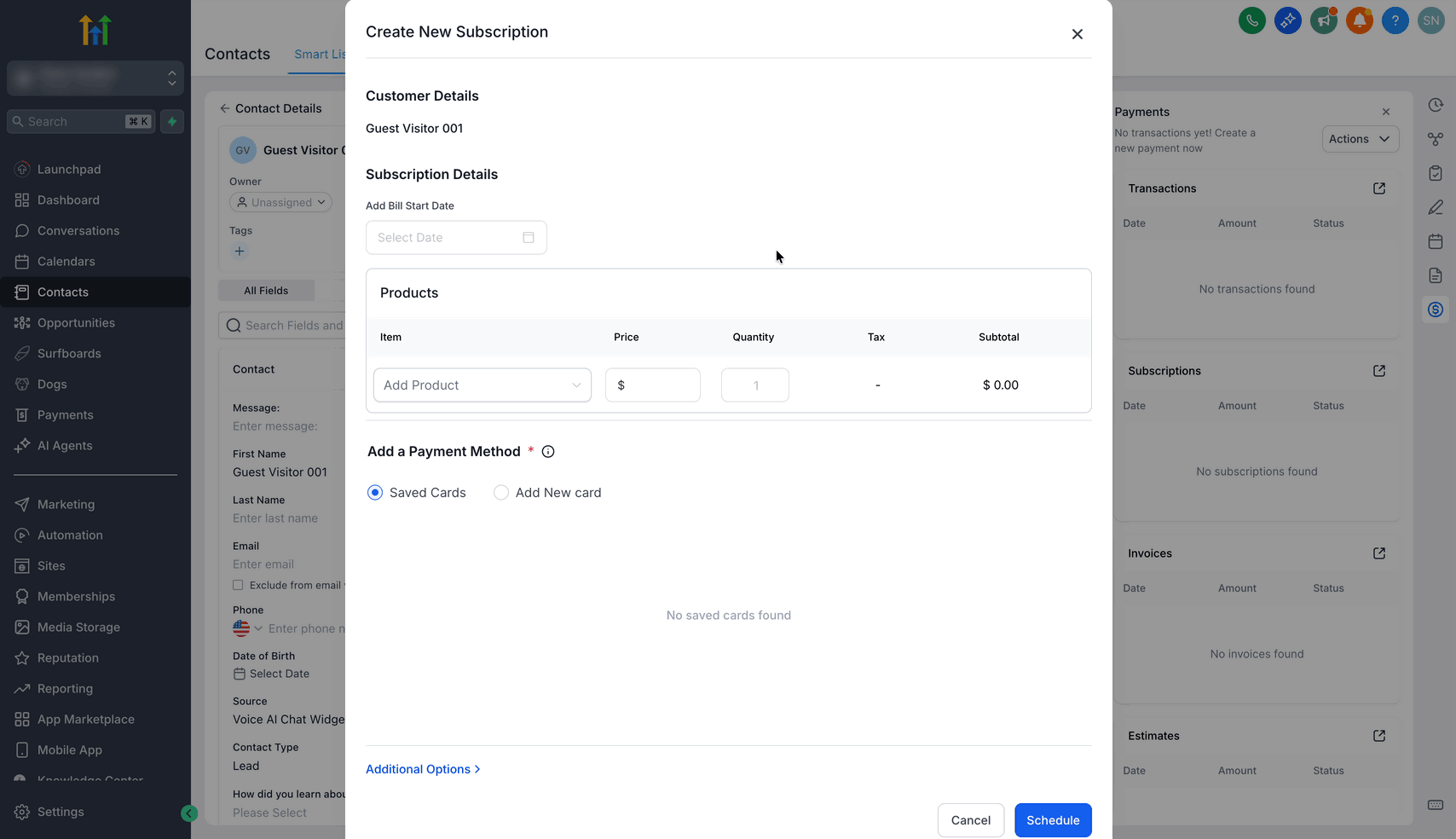1456x839 pixels.
Task: Expand Additional Options section
Action: (423, 769)
